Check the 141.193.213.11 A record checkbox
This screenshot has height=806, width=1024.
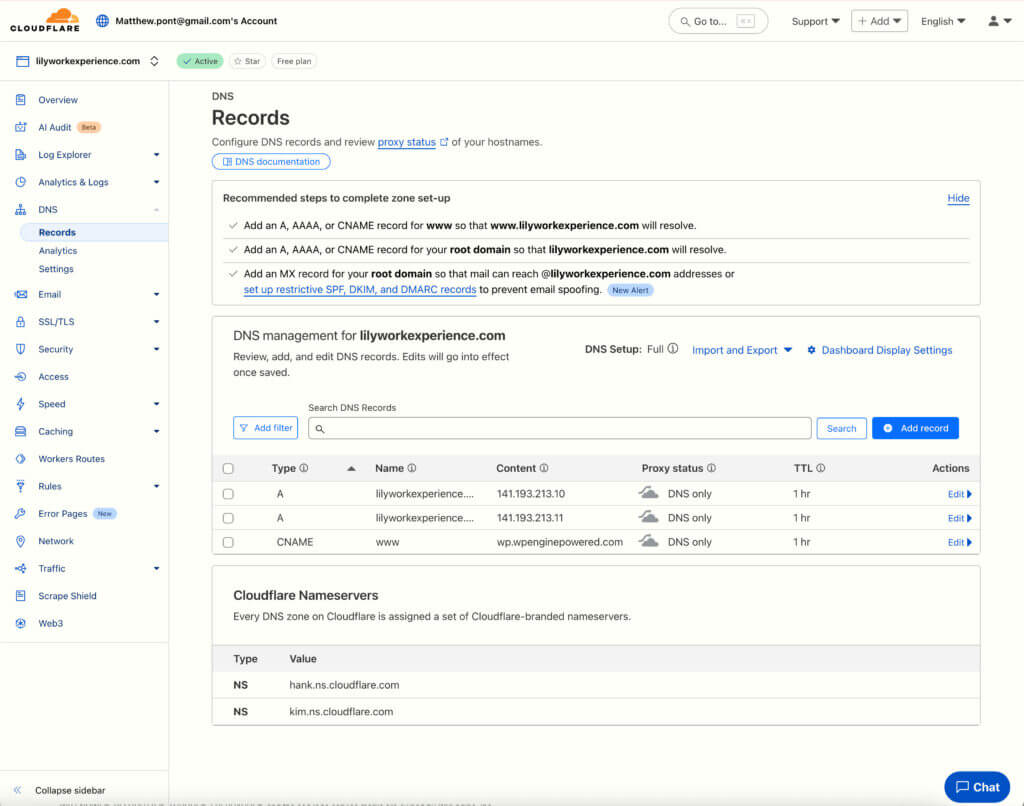[228, 518]
